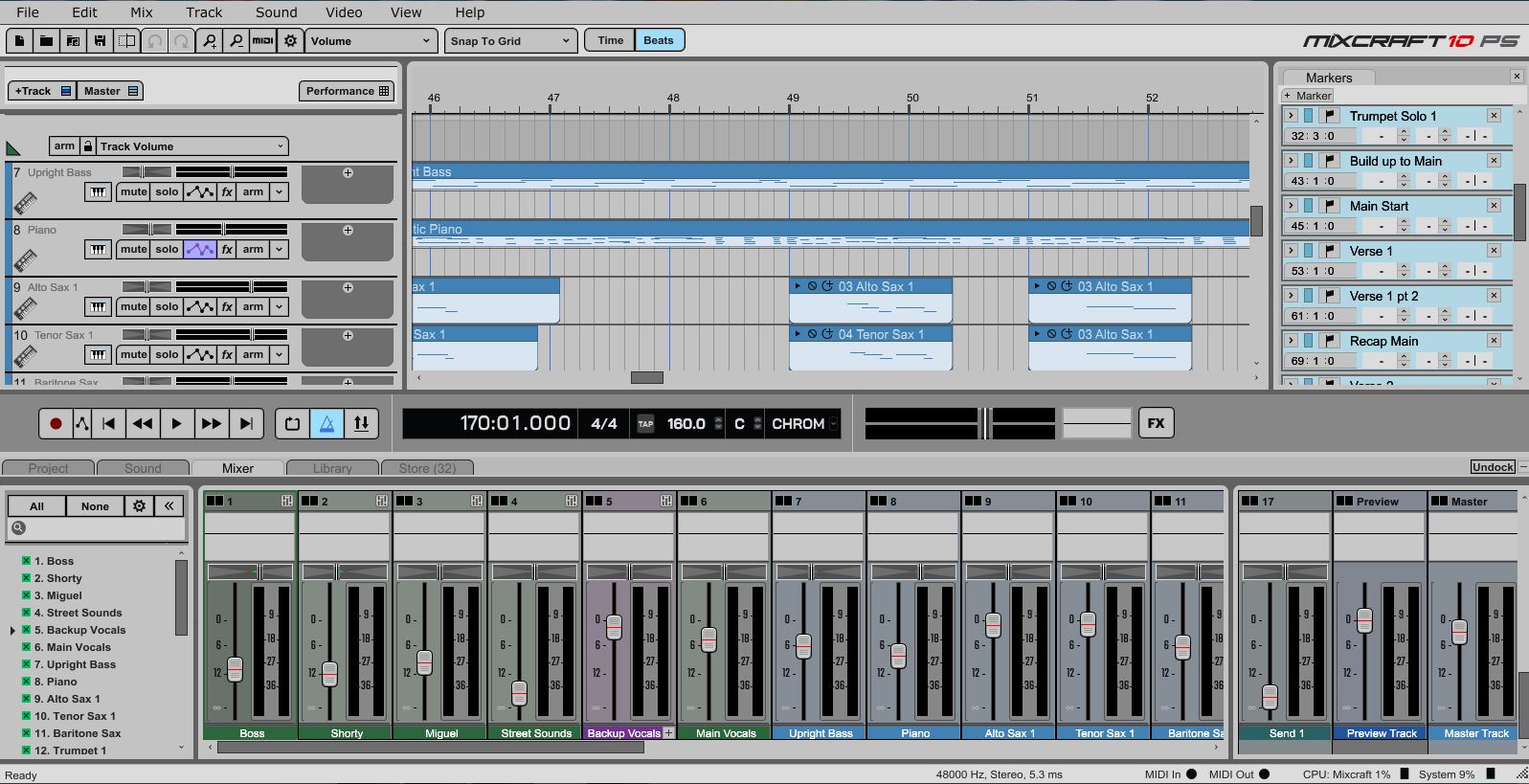The image size is (1529, 784).
Task: Click the Undock button
Action: (1493, 467)
